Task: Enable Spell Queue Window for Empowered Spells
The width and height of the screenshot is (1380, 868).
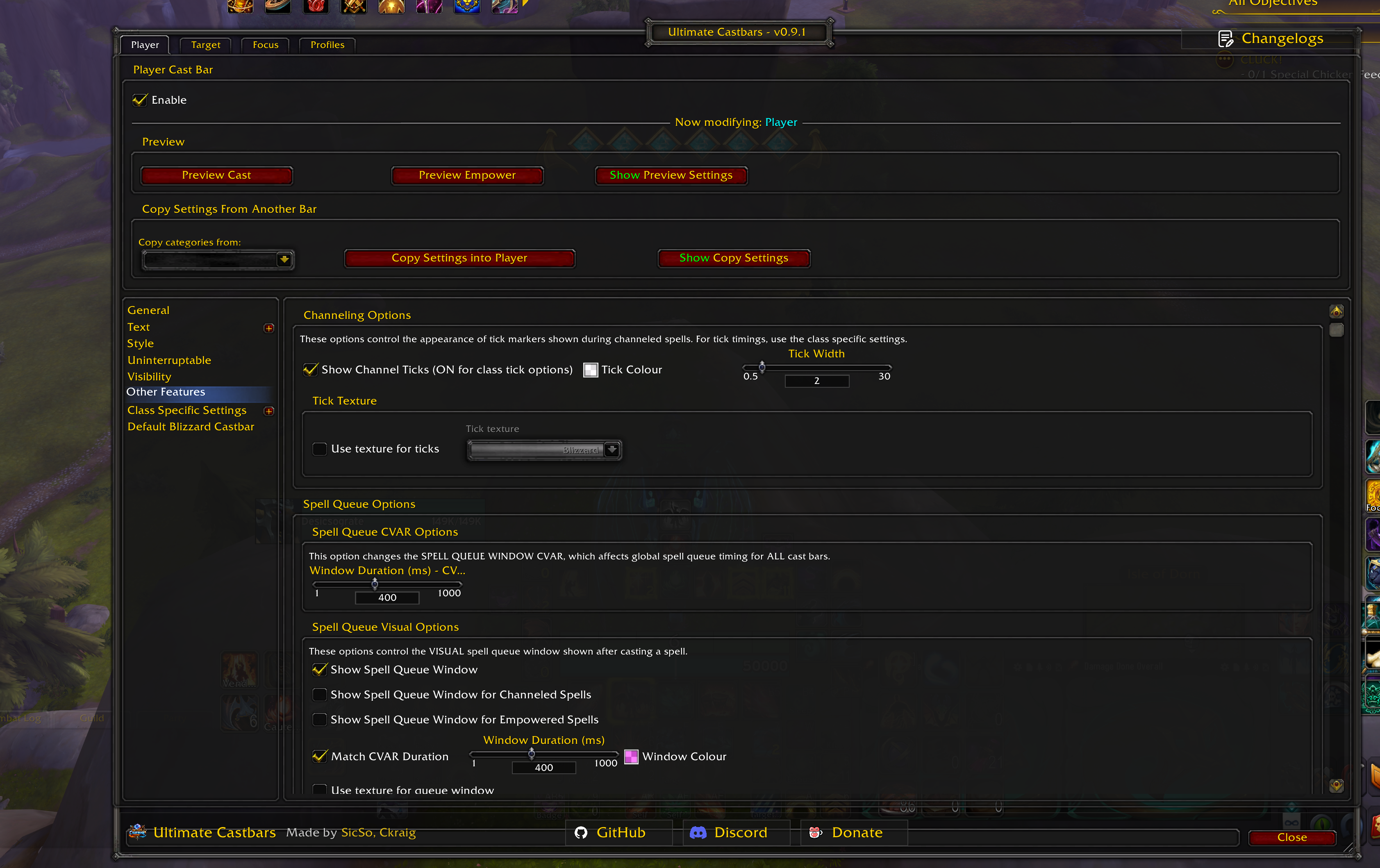Action: [x=320, y=720]
